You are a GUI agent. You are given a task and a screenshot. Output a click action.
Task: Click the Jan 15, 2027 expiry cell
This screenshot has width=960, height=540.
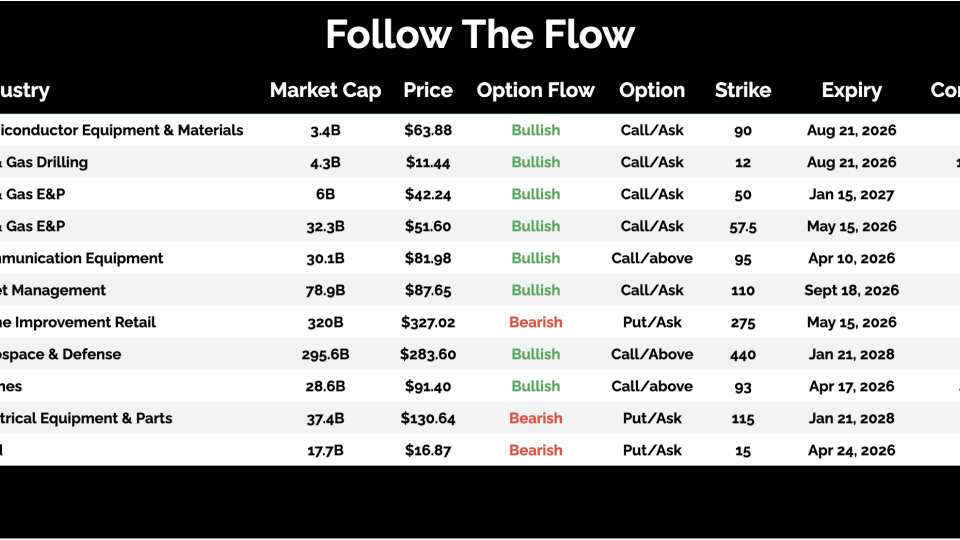coord(851,194)
